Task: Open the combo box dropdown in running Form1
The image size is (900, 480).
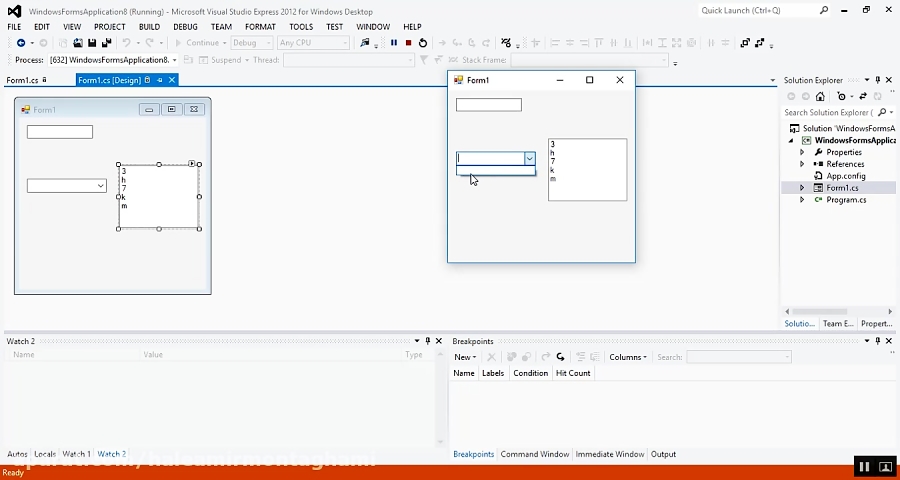Action: tap(529, 159)
